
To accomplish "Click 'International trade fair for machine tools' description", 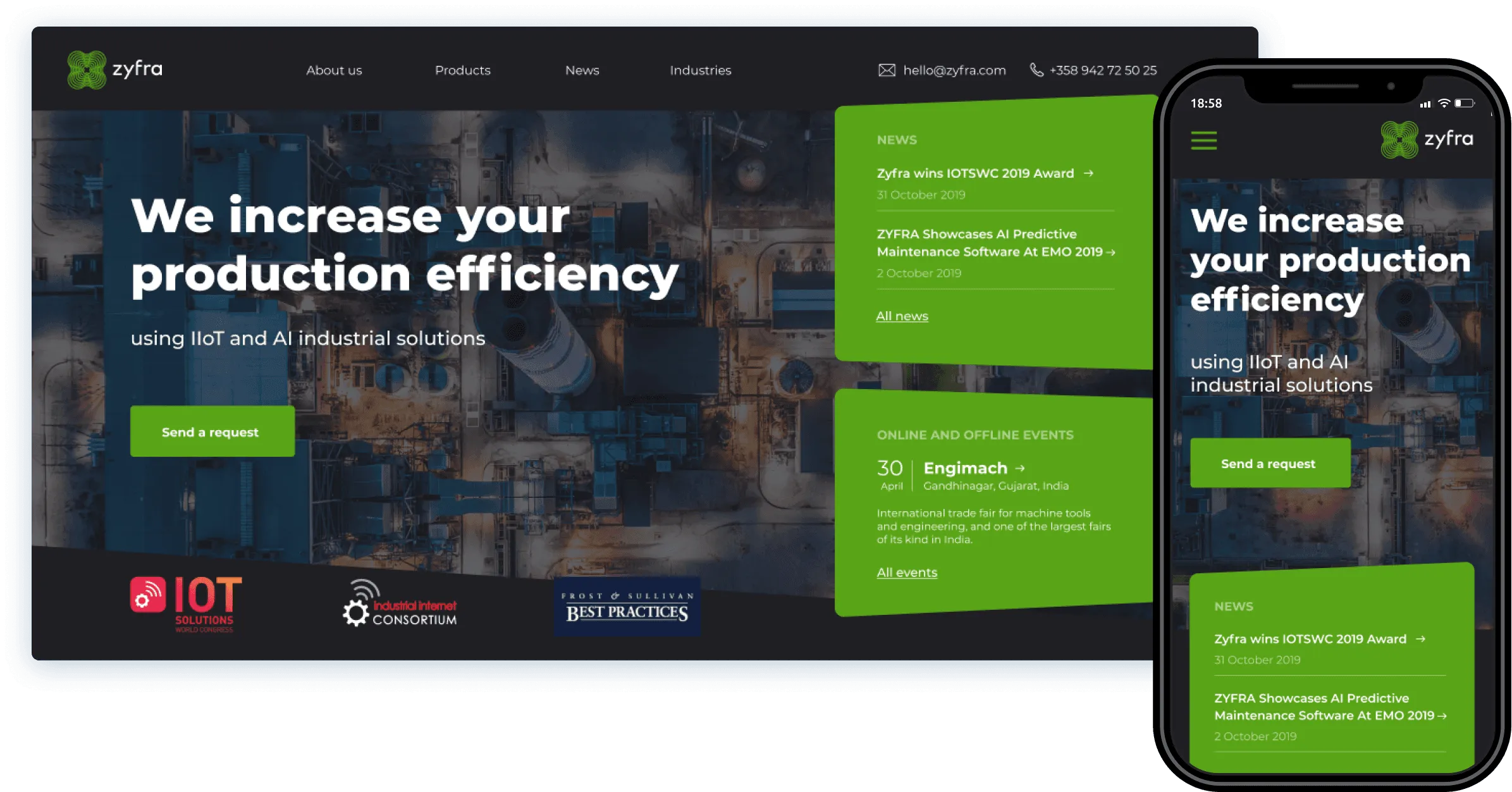I will (993, 526).
